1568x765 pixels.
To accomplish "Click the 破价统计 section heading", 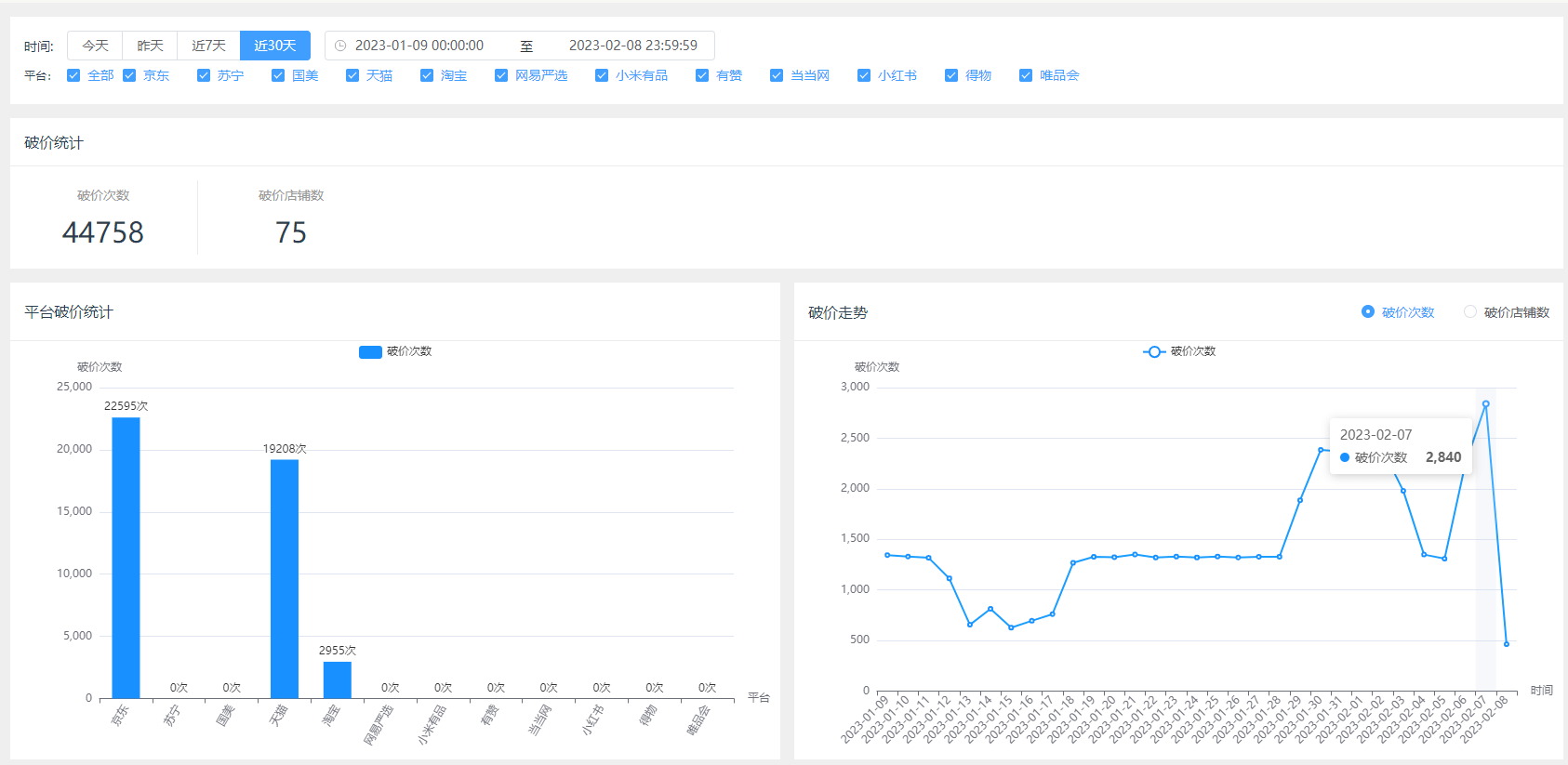I will pyautogui.click(x=54, y=142).
